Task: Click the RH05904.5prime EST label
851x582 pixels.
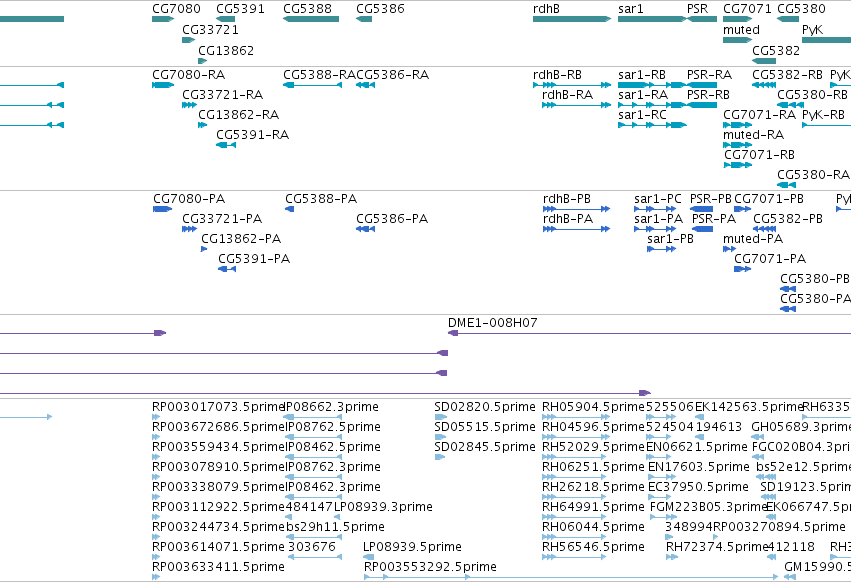Action: click(594, 407)
